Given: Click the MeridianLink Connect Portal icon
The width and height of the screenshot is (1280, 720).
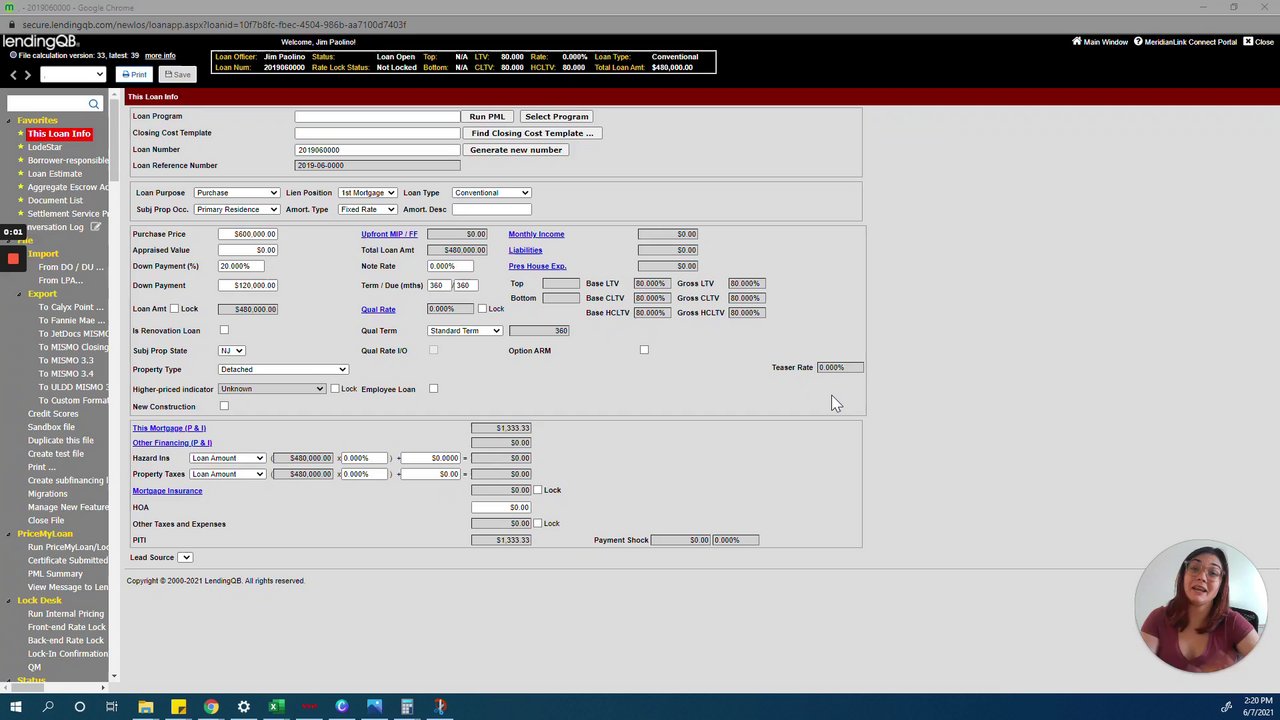Looking at the screenshot, I should [x=1138, y=42].
